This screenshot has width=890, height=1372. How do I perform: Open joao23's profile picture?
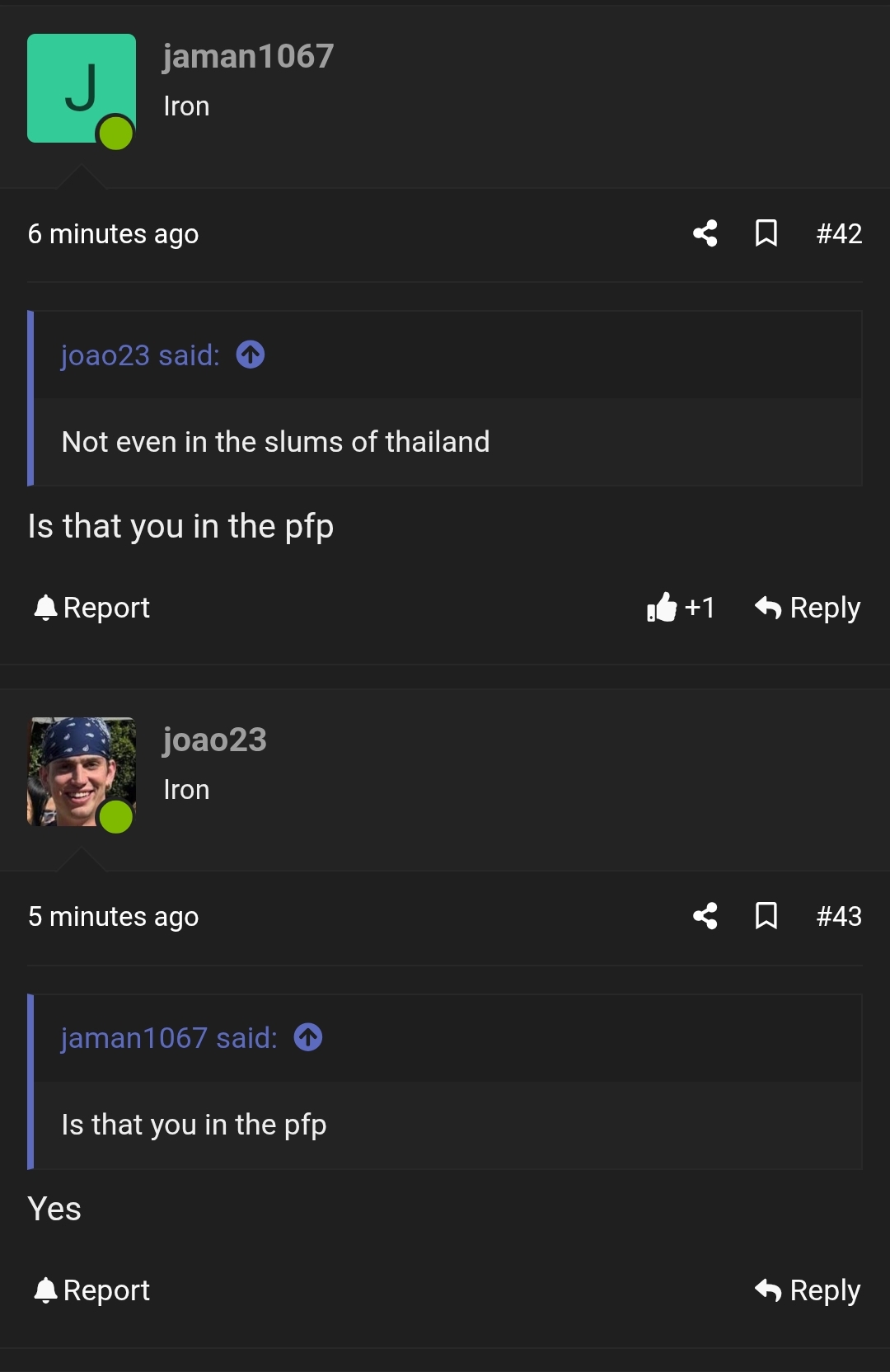pos(81,772)
